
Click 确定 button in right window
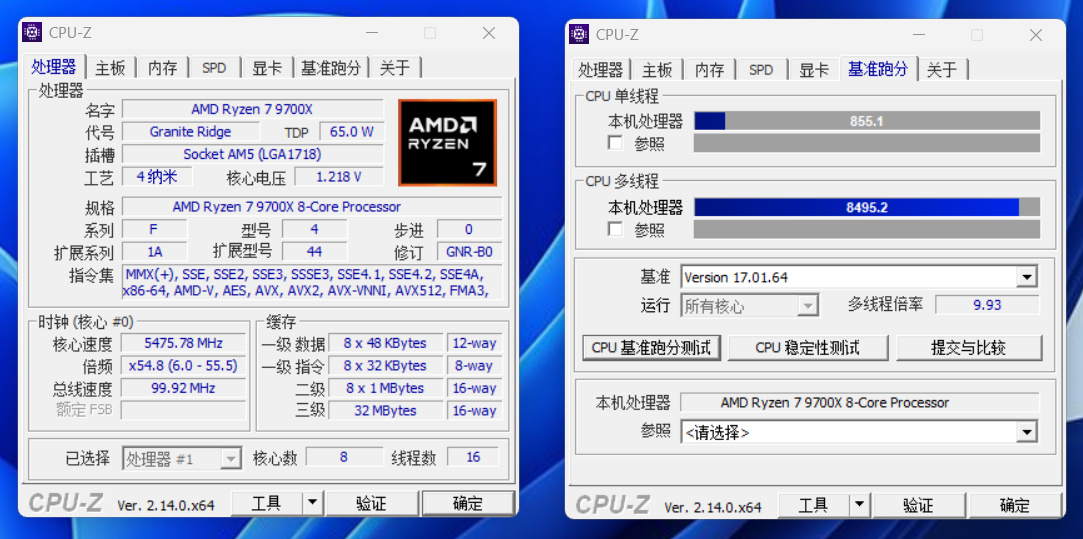pyautogui.click(x=1015, y=505)
